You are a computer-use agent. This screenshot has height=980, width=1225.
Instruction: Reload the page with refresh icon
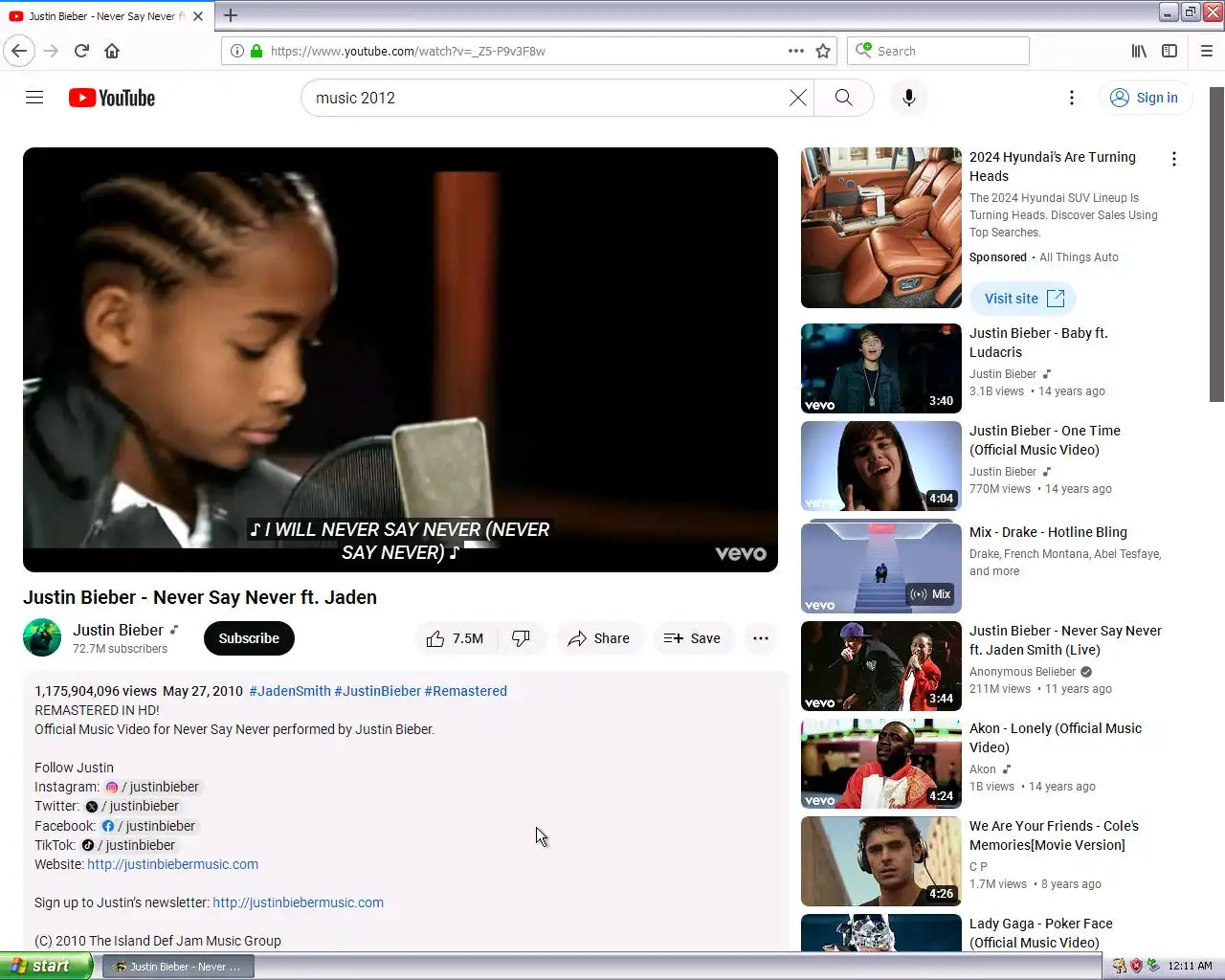(81, 51)
